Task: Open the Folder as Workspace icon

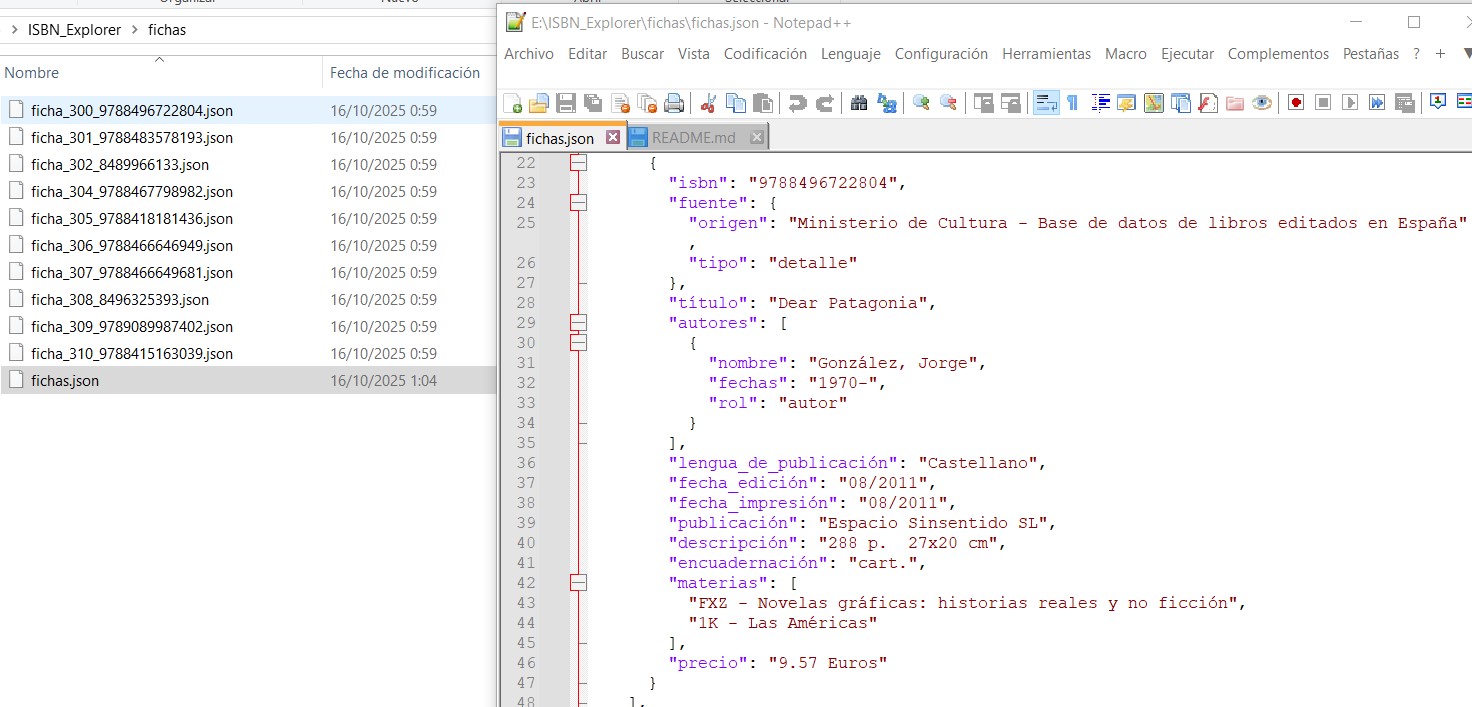Action: [1235, 102]
